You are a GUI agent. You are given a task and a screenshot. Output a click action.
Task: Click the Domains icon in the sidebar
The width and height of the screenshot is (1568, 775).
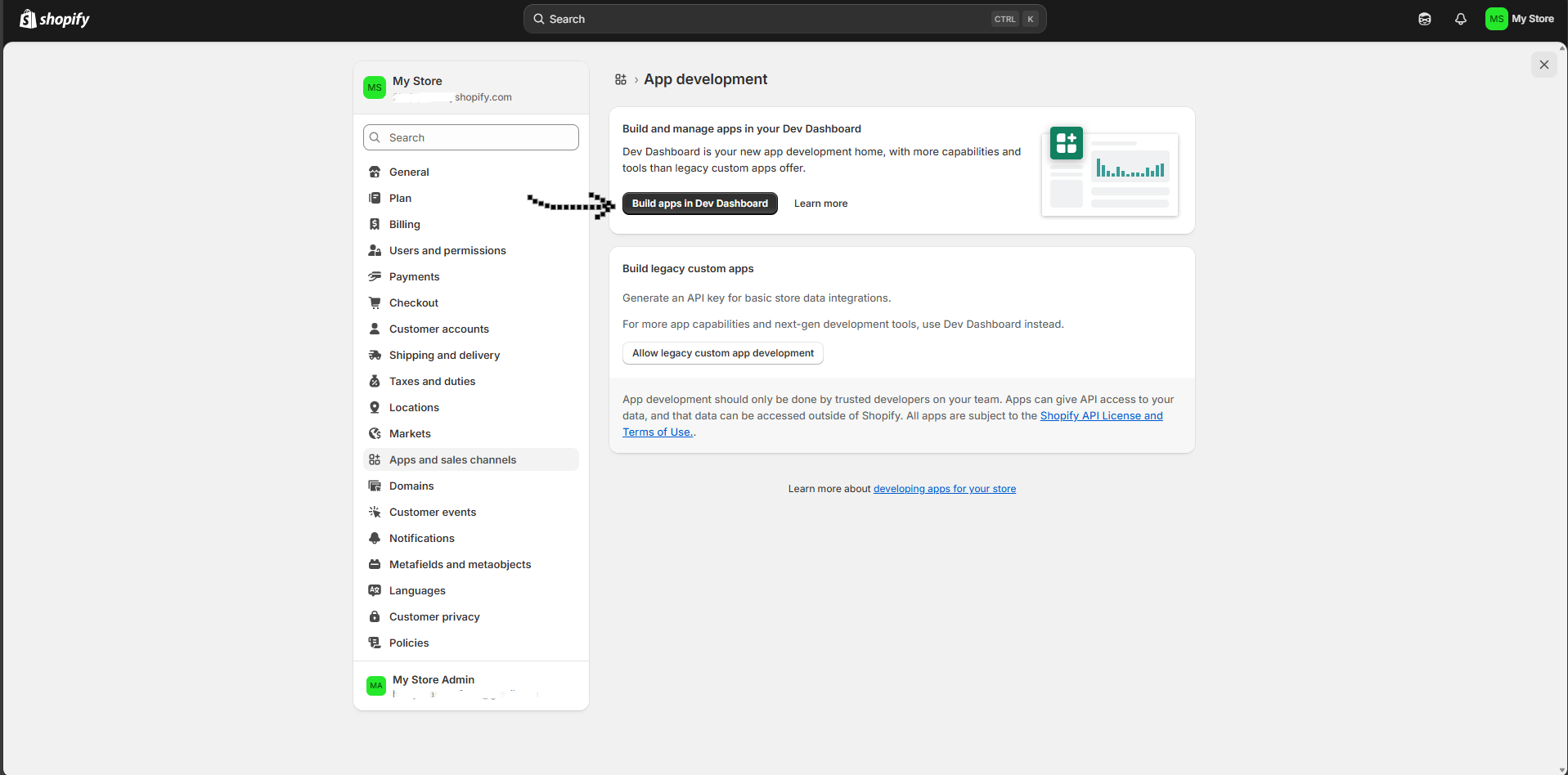coord(375,486)
